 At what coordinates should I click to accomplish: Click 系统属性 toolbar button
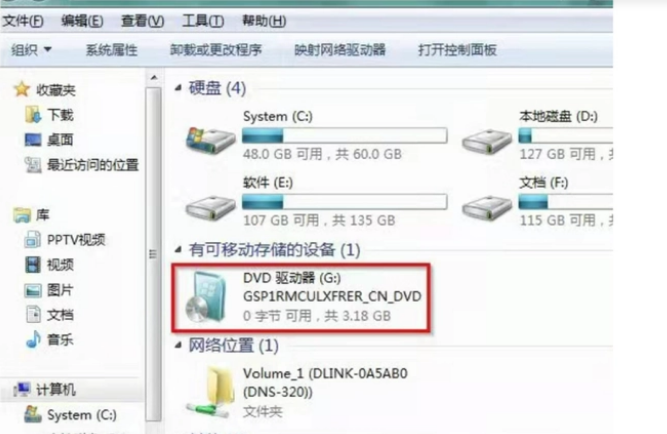tap(111, 50)
